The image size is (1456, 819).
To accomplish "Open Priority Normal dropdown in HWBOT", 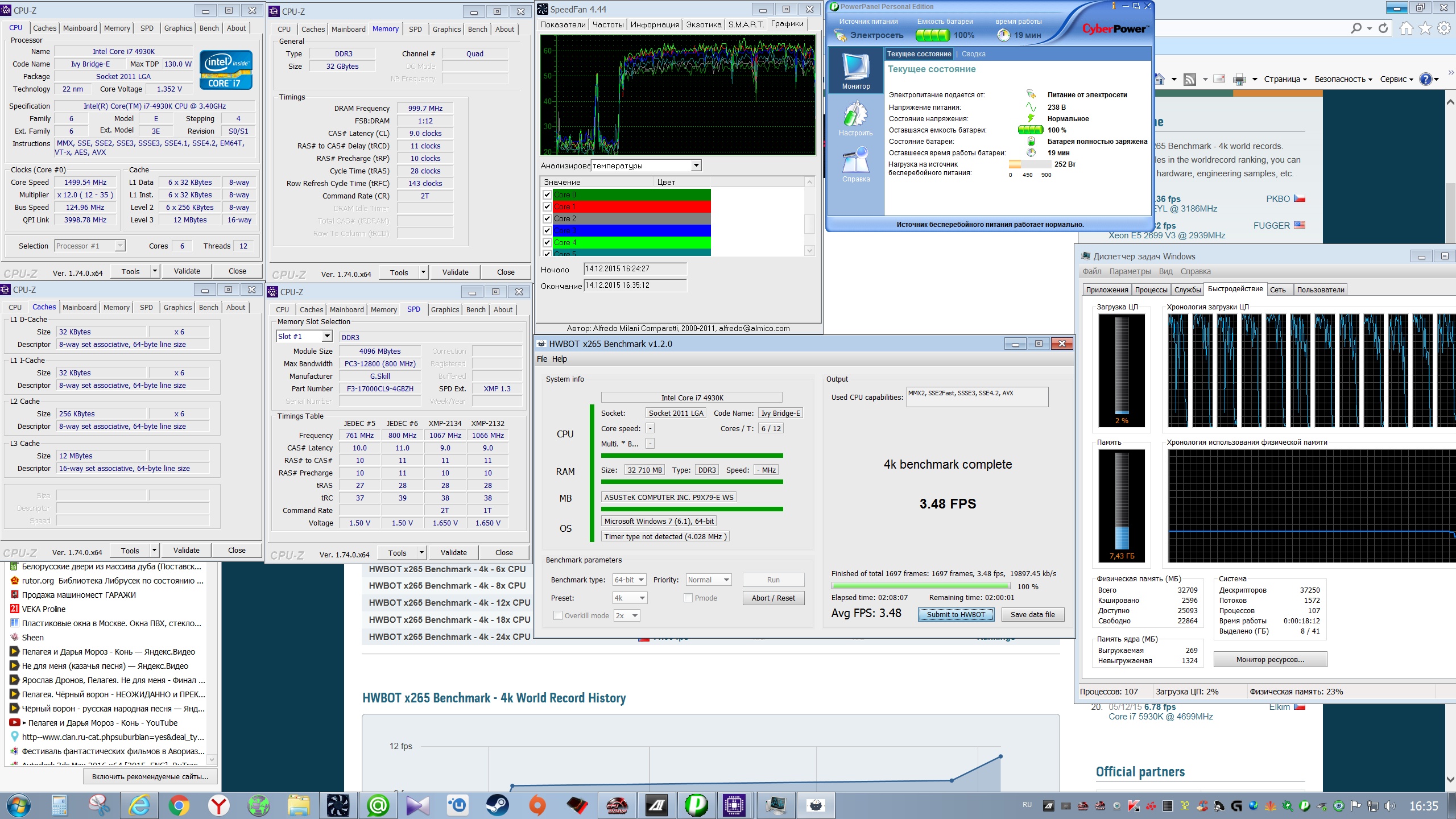I will [708, 580].
